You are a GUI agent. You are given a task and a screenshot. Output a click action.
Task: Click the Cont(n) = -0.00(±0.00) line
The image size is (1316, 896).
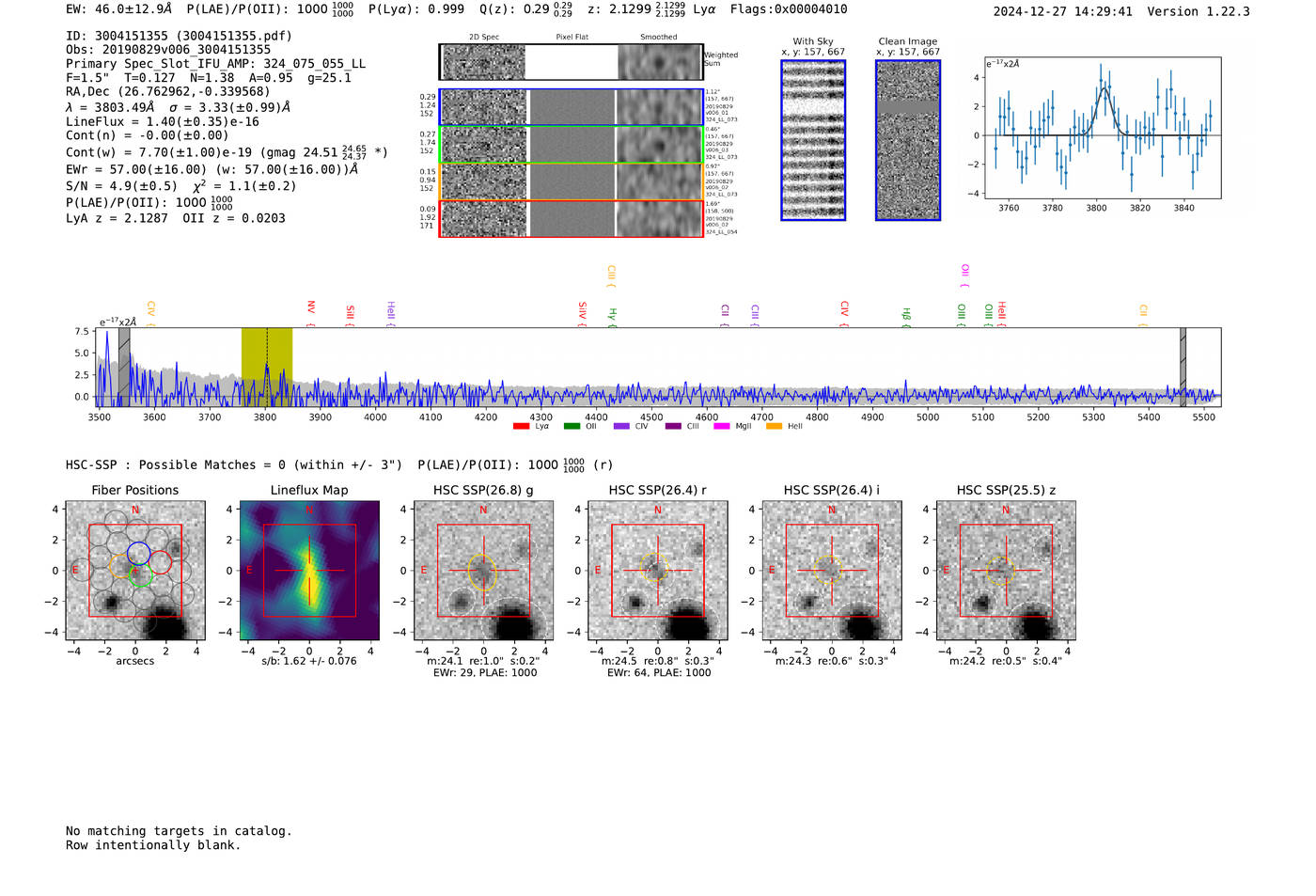click(x=148, y=135)
